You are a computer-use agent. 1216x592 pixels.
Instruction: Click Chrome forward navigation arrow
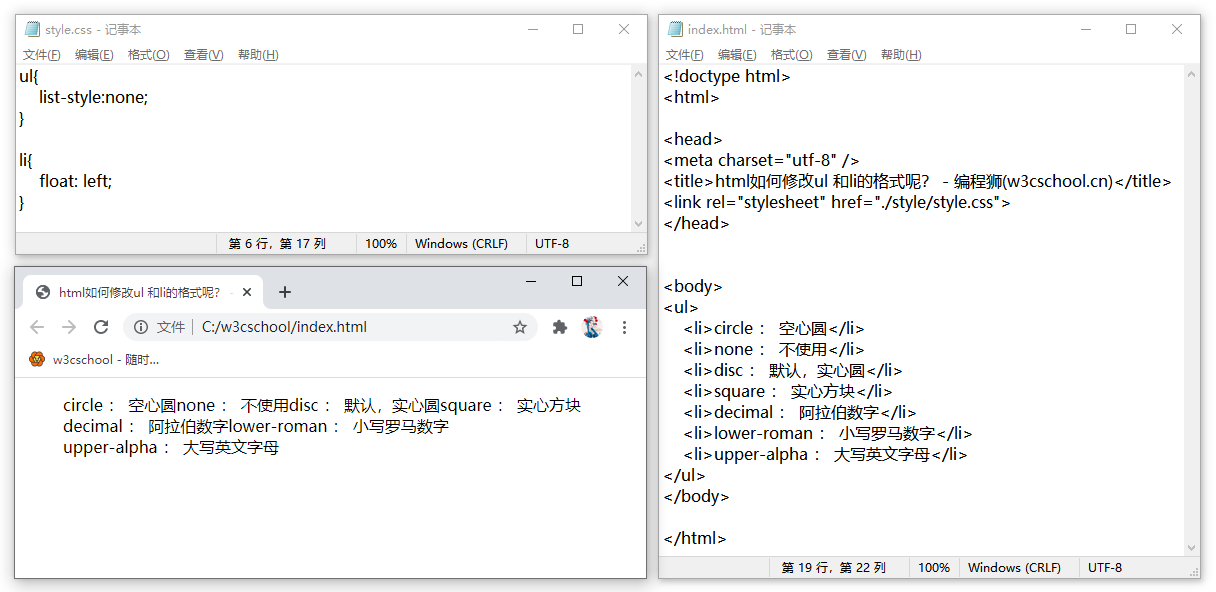click(69, 327)
